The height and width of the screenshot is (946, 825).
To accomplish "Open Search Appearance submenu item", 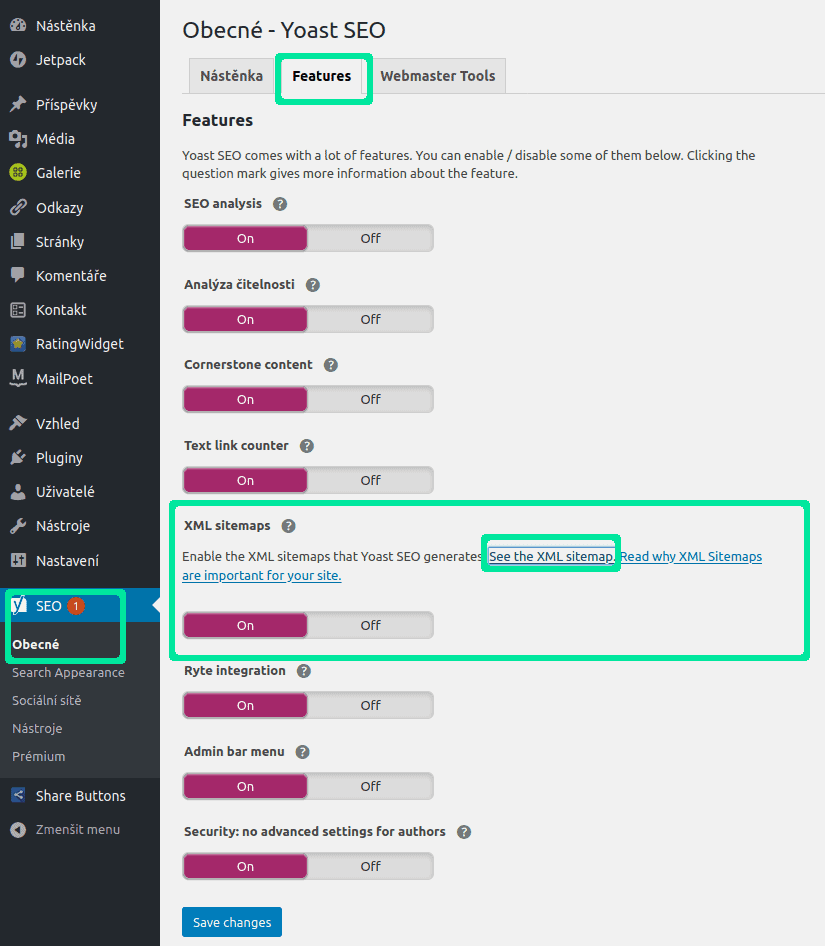I will pos(68,672).
